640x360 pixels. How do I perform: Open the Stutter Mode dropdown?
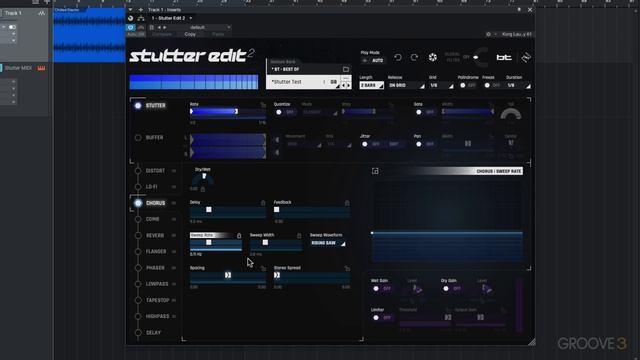coord(320,112)
